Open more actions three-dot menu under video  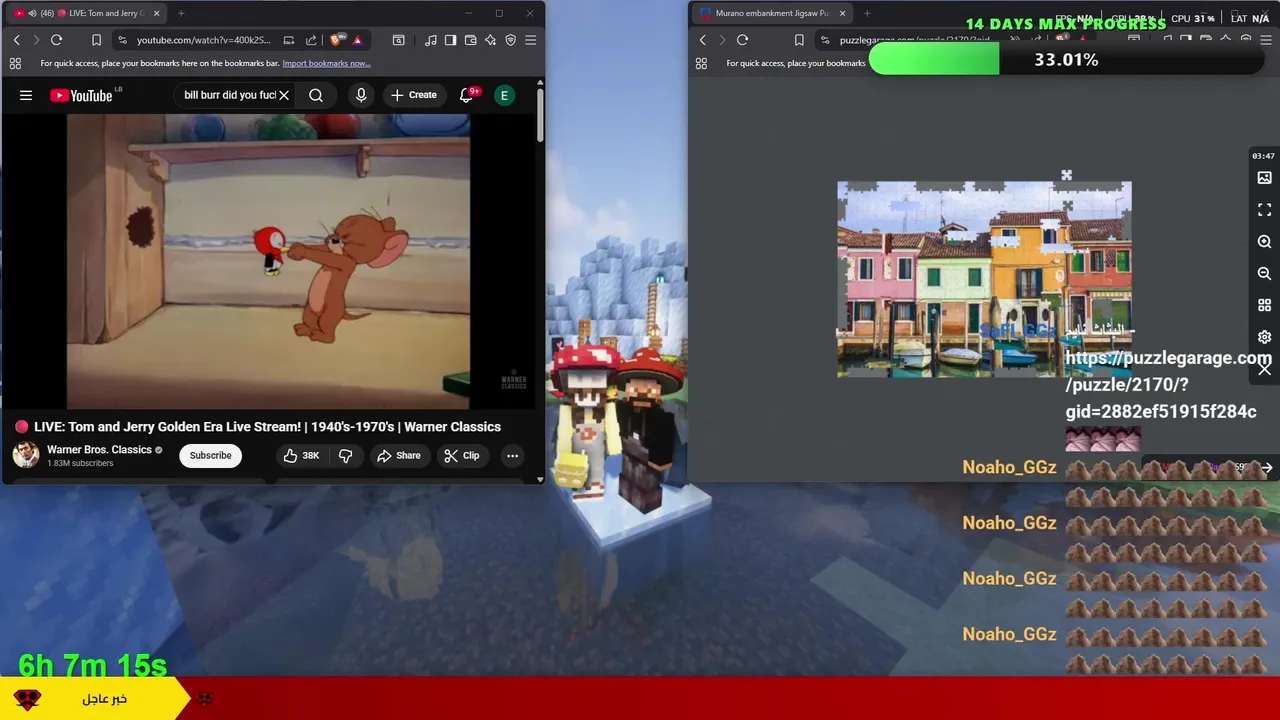point(512,455)
